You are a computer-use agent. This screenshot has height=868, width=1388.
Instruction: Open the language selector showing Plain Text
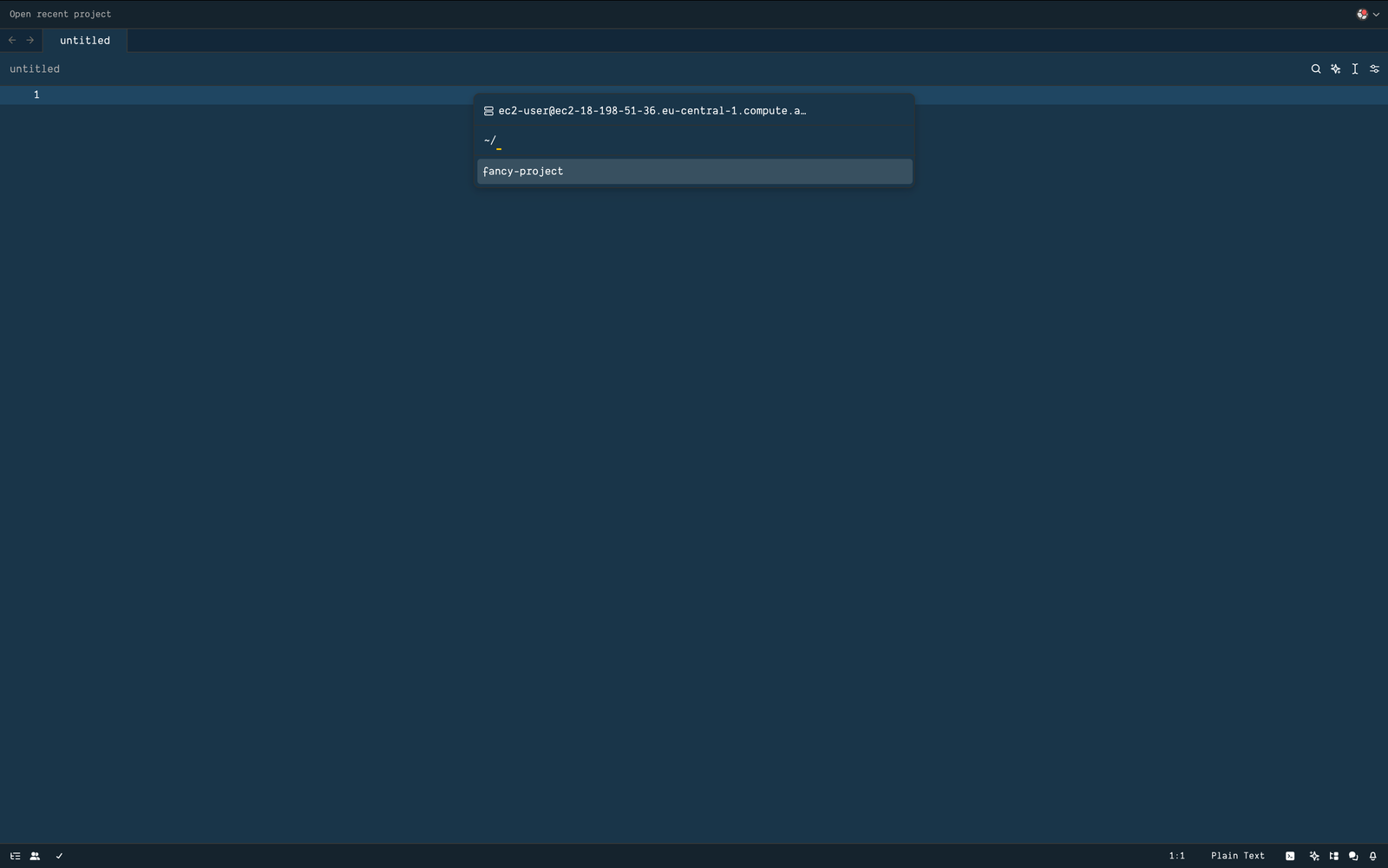(x=1238, y=856)
